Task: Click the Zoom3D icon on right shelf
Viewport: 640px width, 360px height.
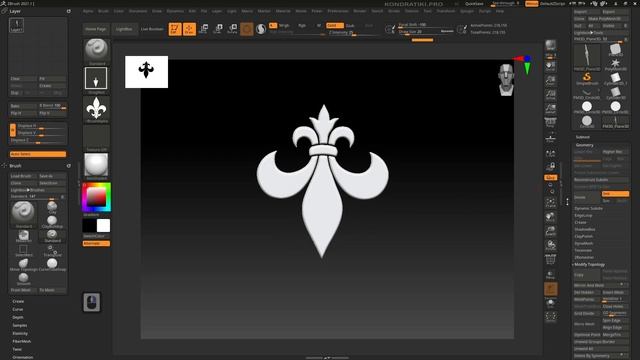Action: tap(551, 231)
